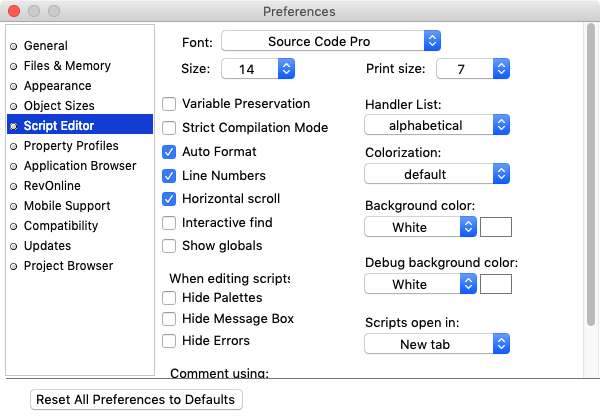600x420 pixels.
Task: Select Files & Memory in sidebar
Action: [x=67, y=66]
